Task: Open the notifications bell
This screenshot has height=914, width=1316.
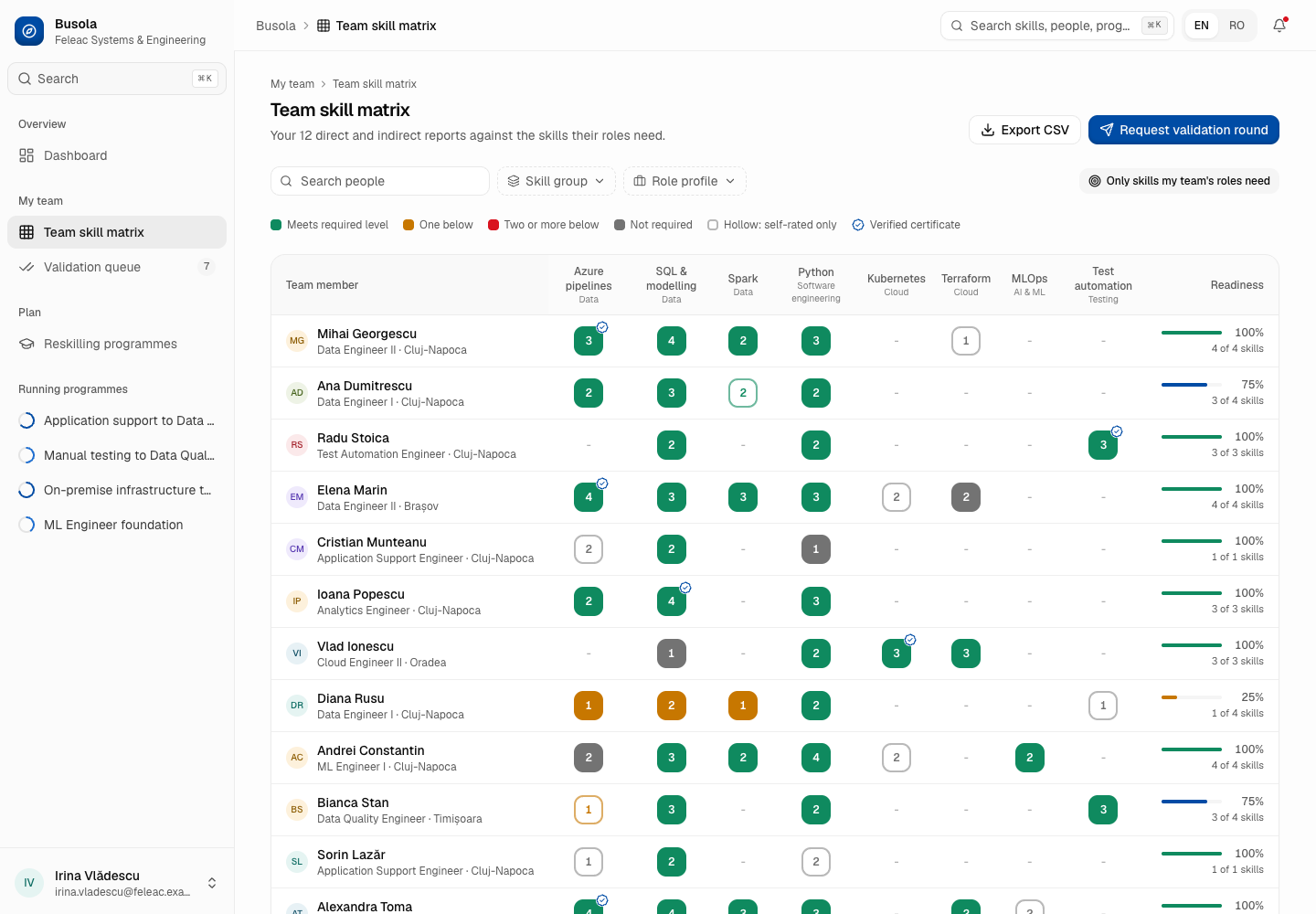Action: click(x=1279, y=26)
